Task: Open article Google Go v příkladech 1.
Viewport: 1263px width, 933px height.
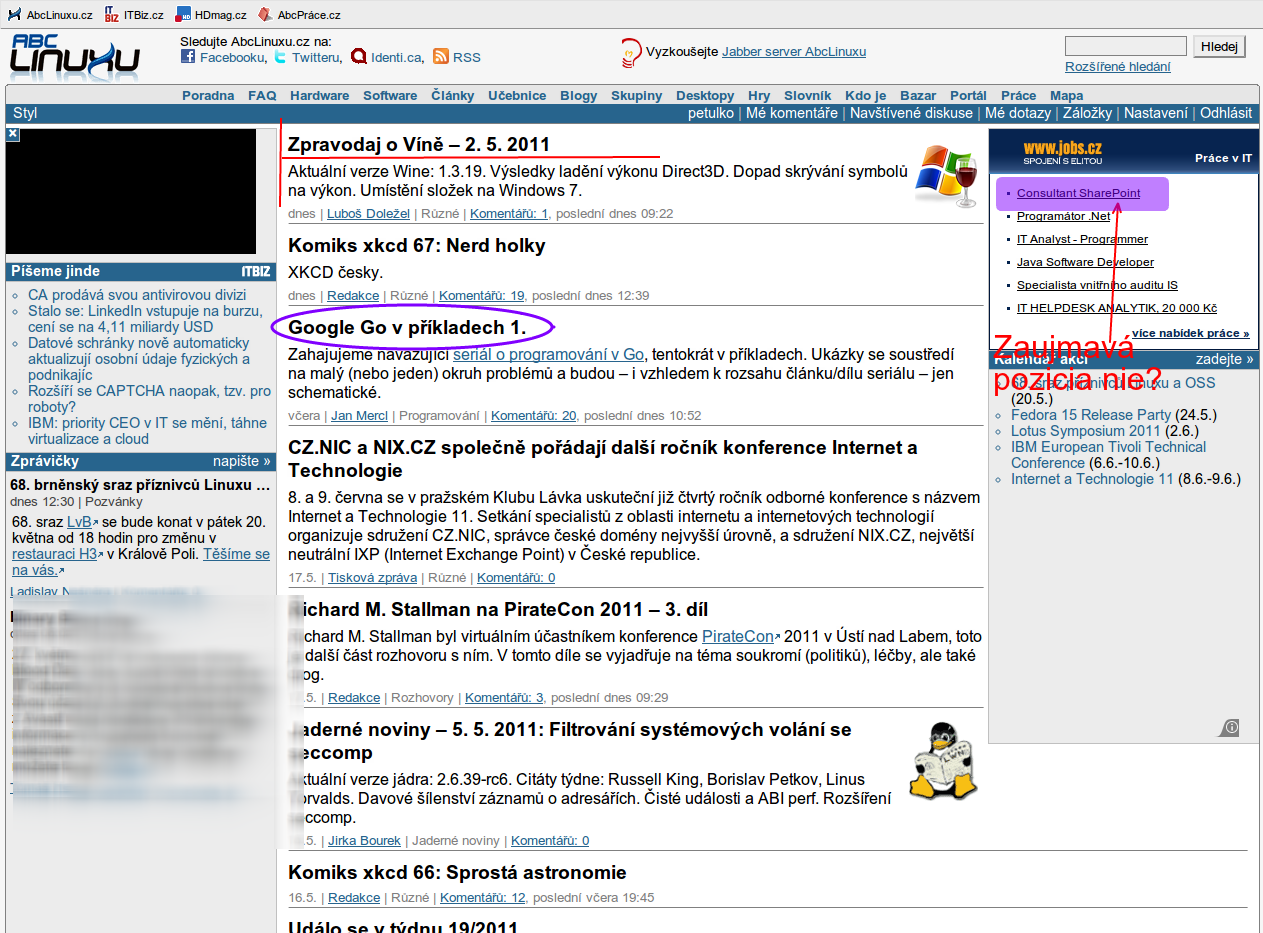Action: (x=407, y=327)
